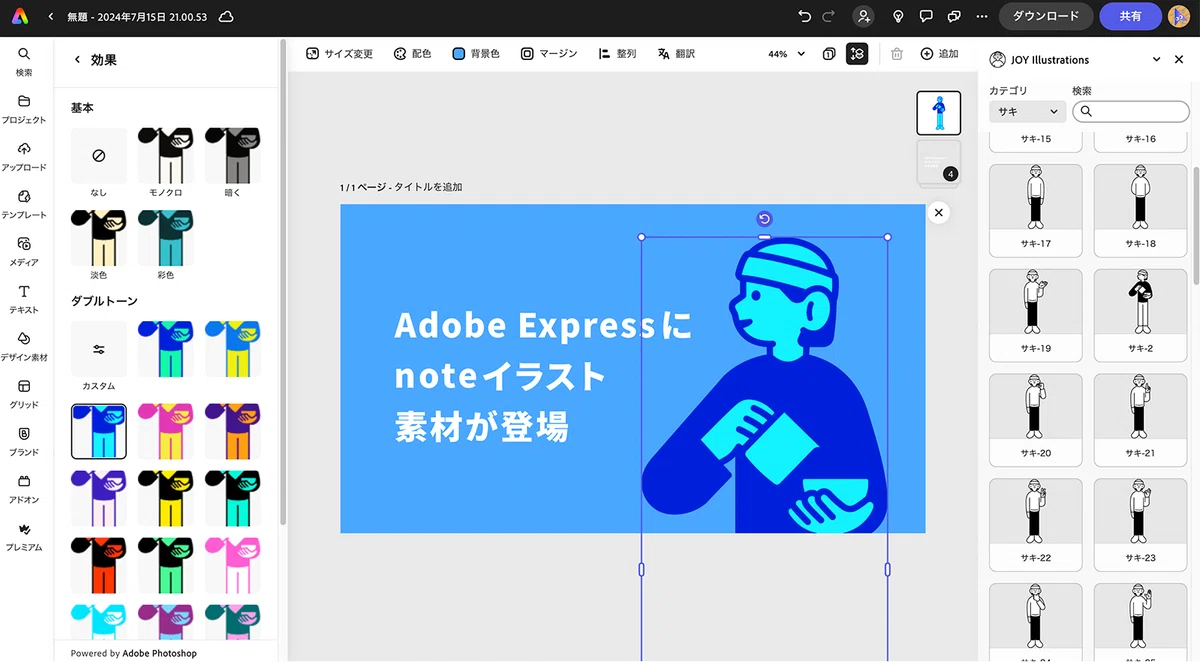Image resolution: width=1200 pixels, height=662 pixels.
Task: Open the テキスト sidebar item
Action: pos(24,298)
